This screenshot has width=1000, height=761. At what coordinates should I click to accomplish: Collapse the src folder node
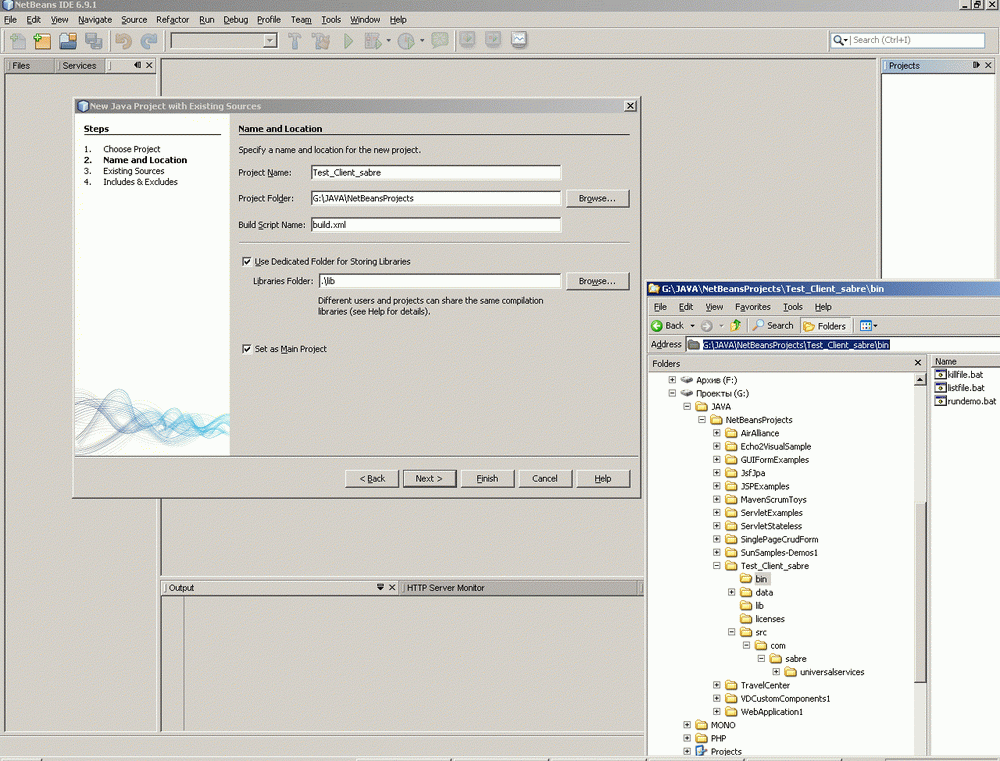pyautogui.click(x=732, y=632)
